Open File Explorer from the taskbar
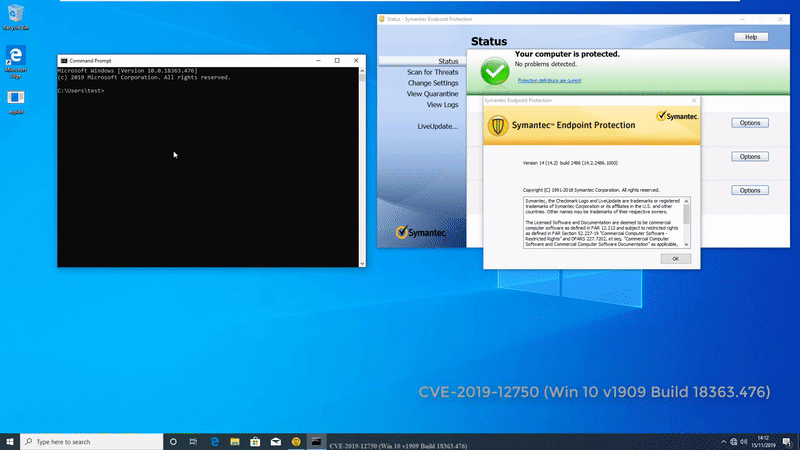The image size is (800, 450). pyautogui.click(x=234, y=441)
